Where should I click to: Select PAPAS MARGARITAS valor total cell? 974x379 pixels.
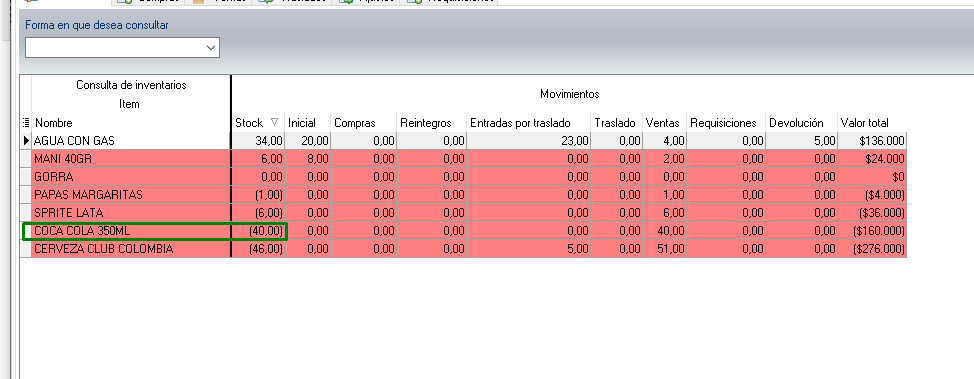click(872, 195)
